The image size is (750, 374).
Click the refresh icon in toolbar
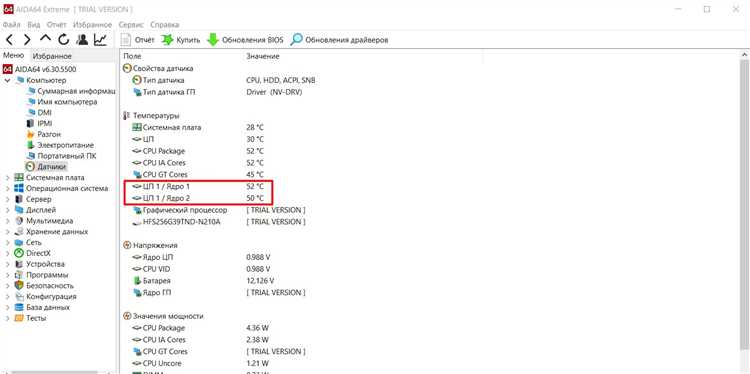pyautogui.click(x=64, y=40)
